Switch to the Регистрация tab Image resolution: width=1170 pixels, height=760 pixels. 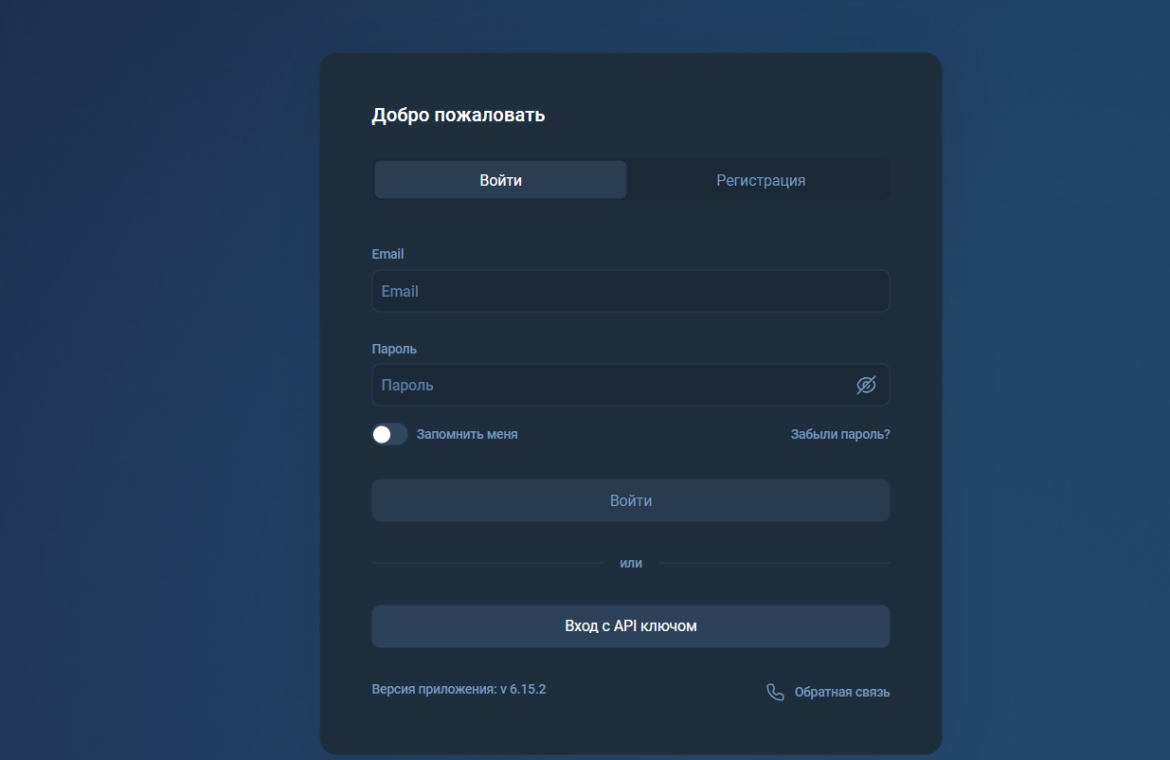point(760,180)
